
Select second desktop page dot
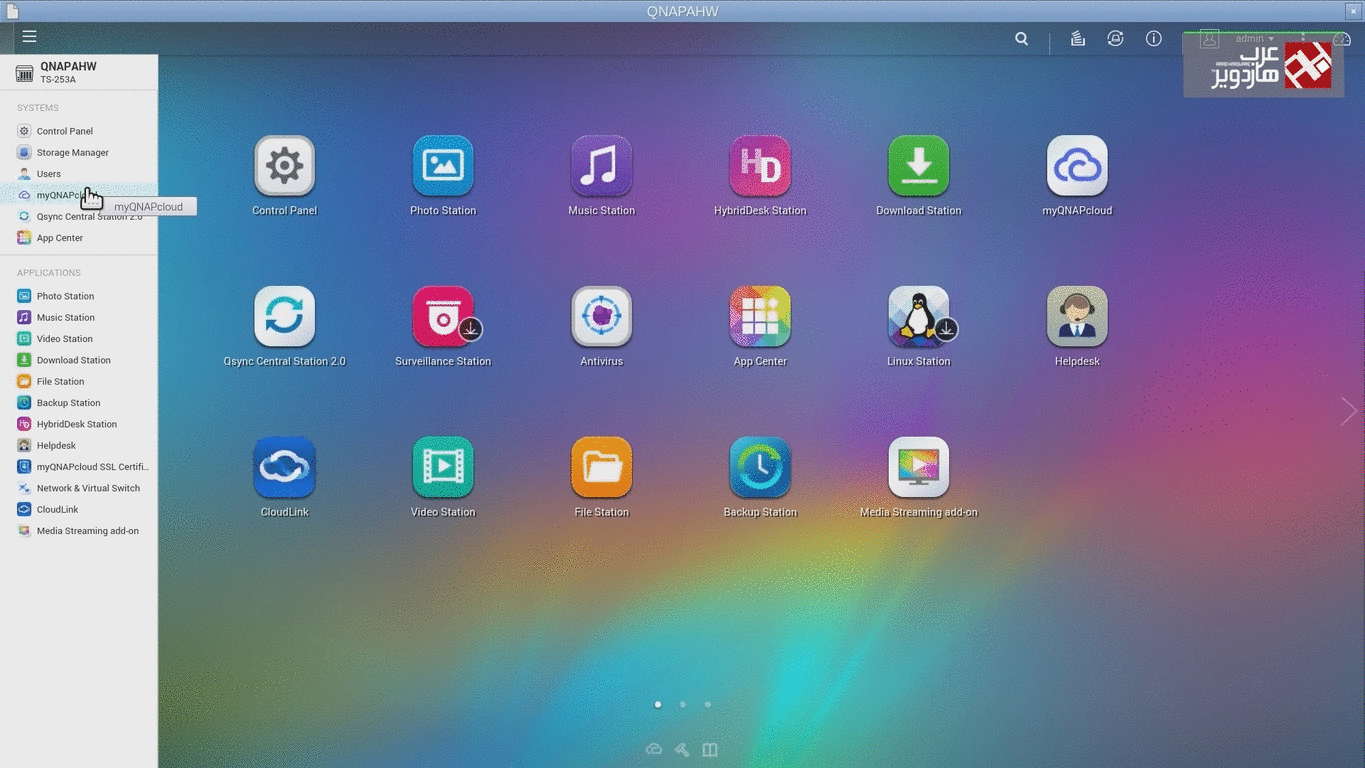tap(683, 704)
